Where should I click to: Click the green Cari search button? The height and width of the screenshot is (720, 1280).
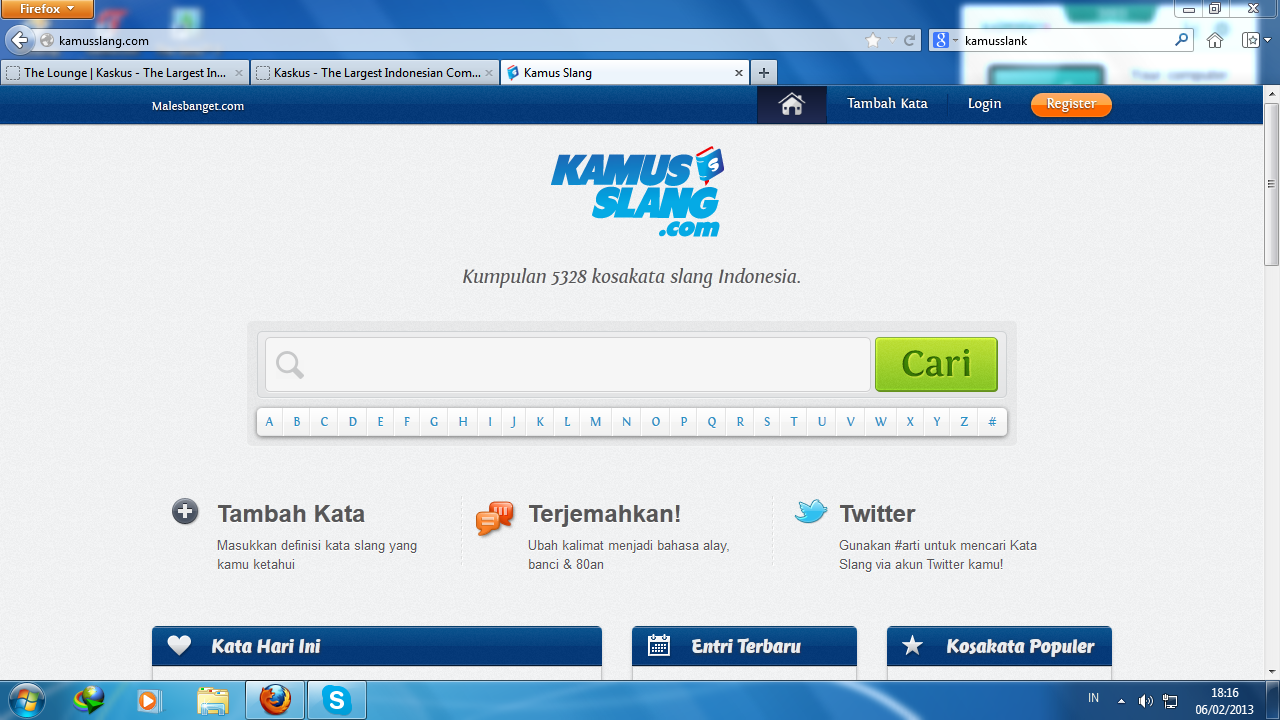pos(936,364)
